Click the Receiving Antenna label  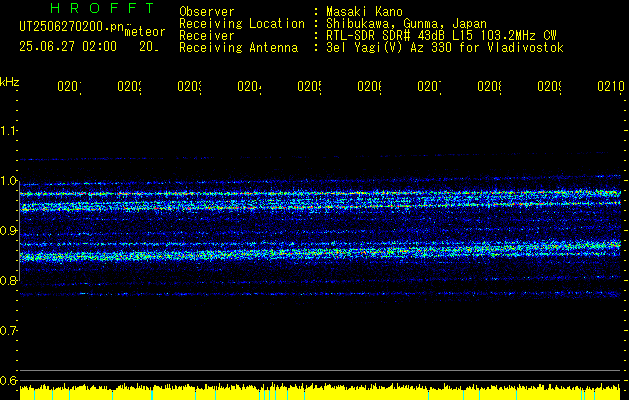click(238, 48)
